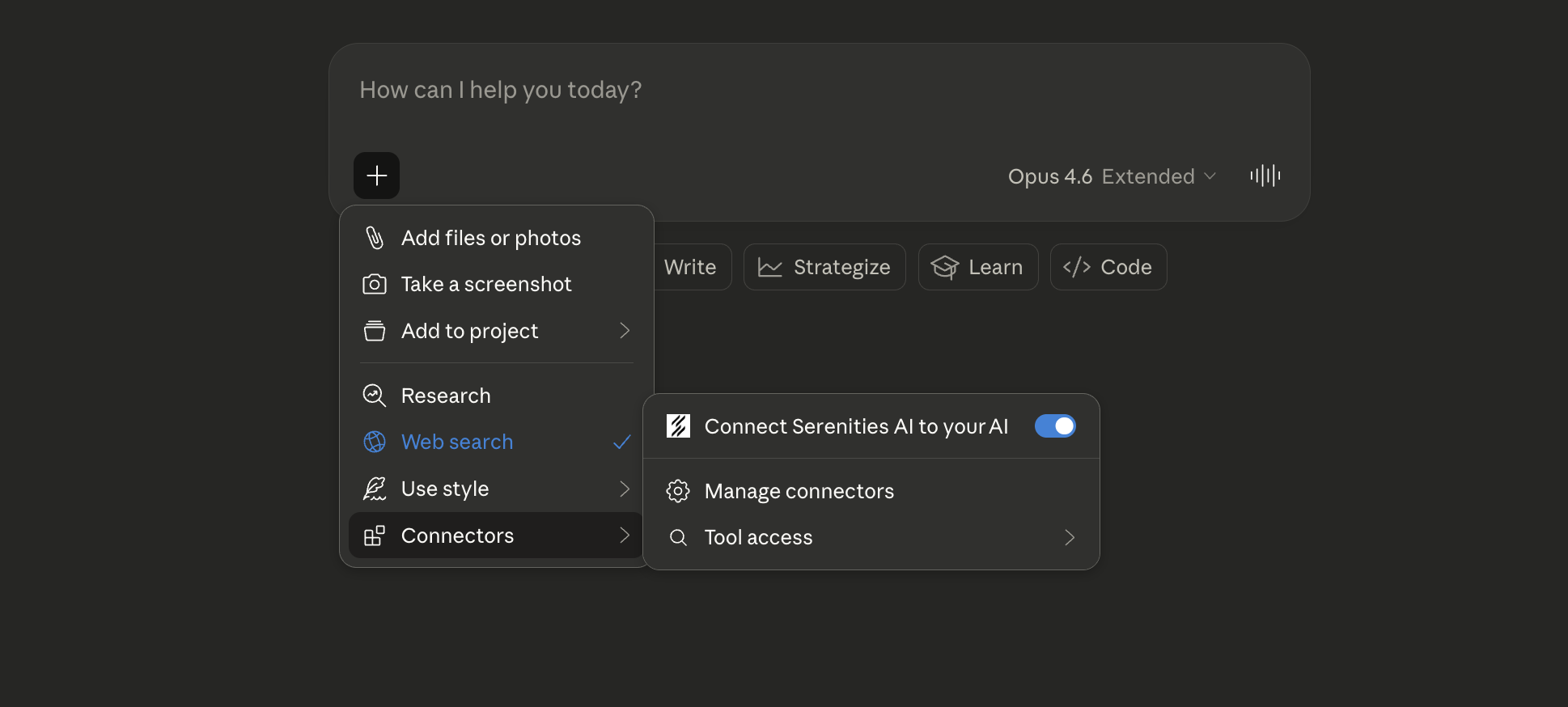The height and width of the screenshot is (707, 1568).
Task: Click the Research magnifier icon
Action: tap(374, 396)
